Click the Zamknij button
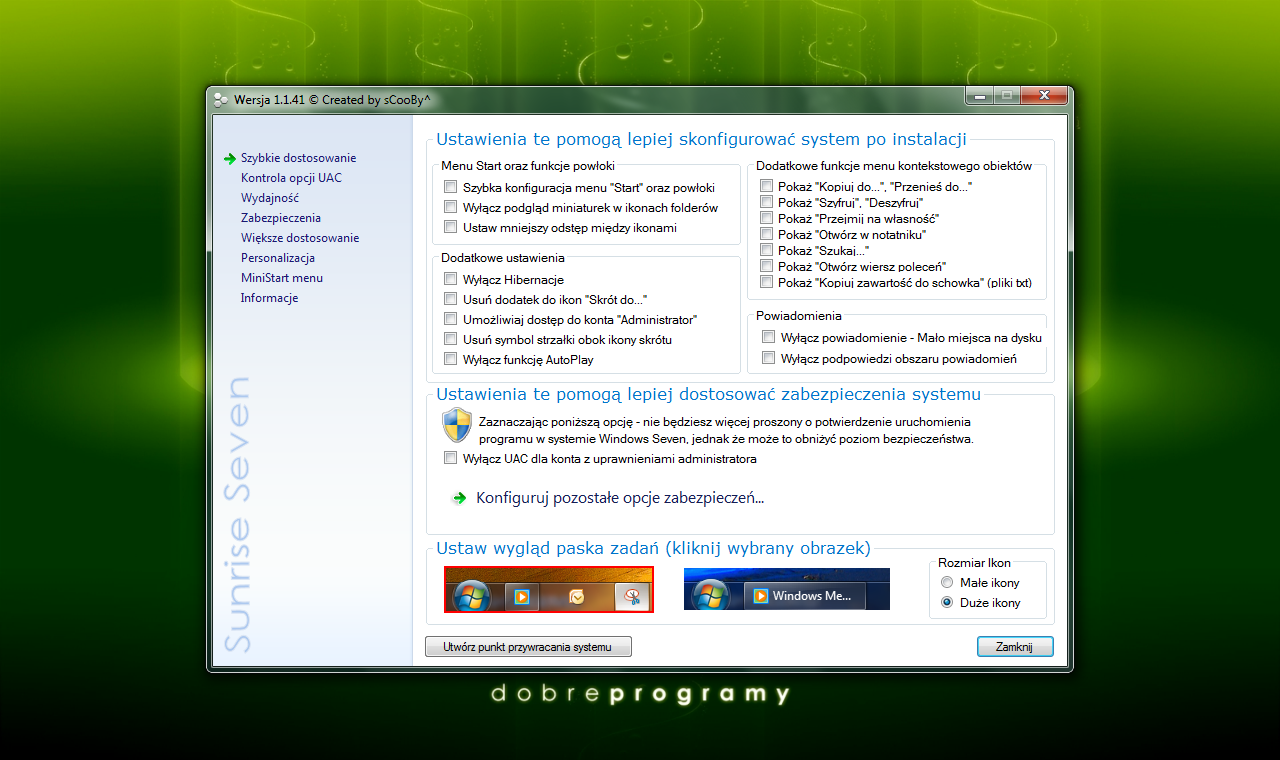Screen dimensions: 1280x760 pyautogui.click(x=1014, y=647)
